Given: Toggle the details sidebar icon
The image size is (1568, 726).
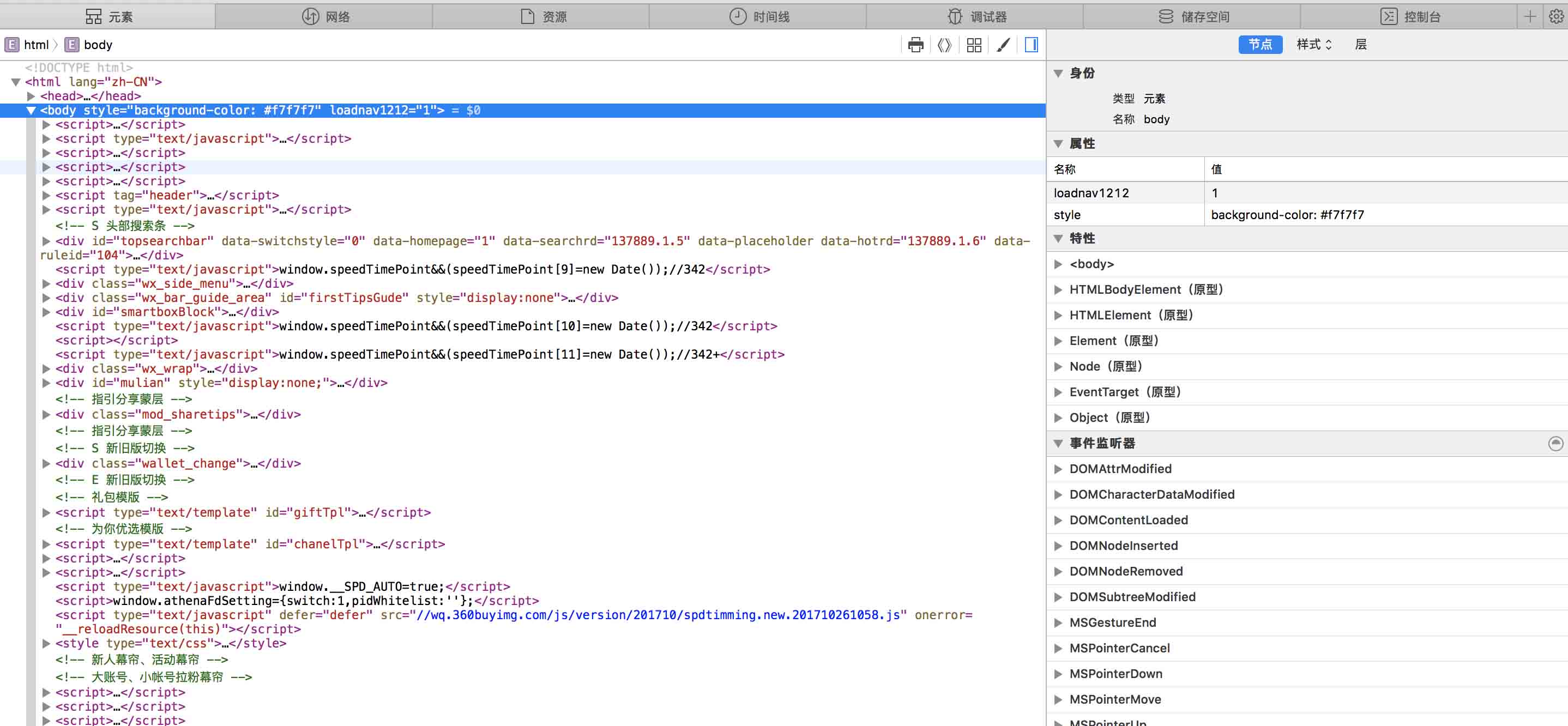Looking at the screenshot, I should pos(1031,45).
